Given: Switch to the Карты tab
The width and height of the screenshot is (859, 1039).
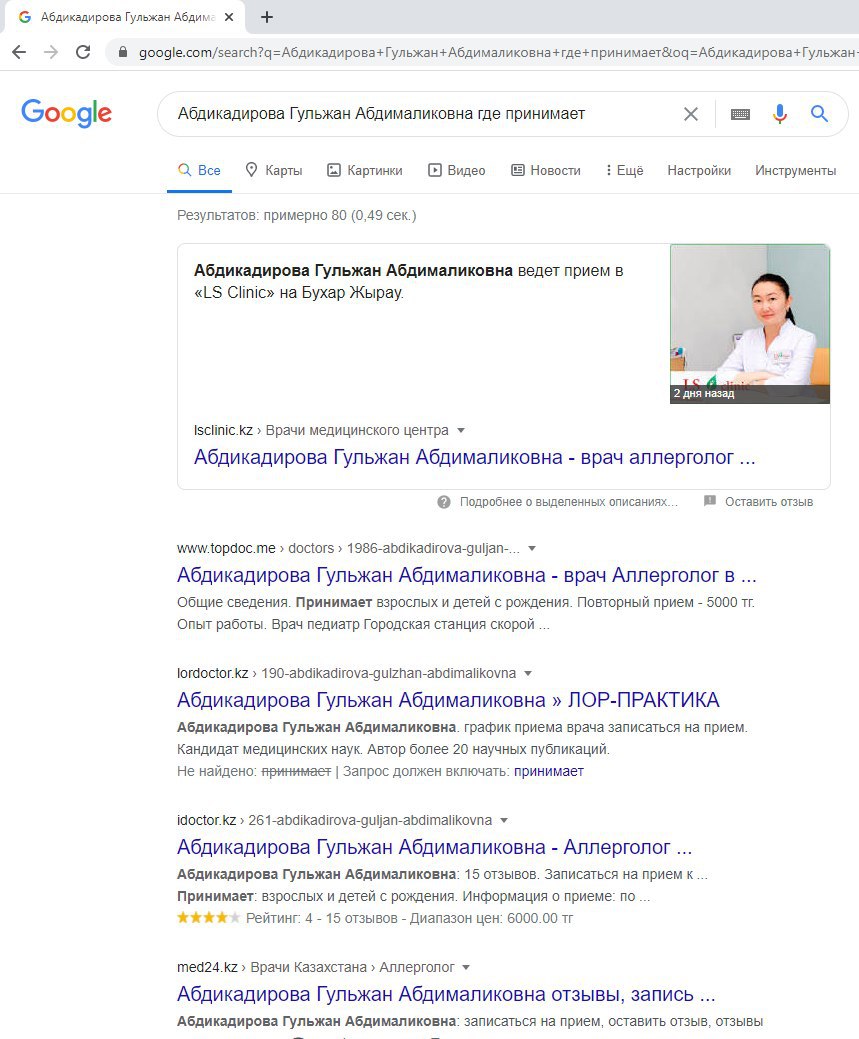Looking at the screenshot, I should coord(273,170).
